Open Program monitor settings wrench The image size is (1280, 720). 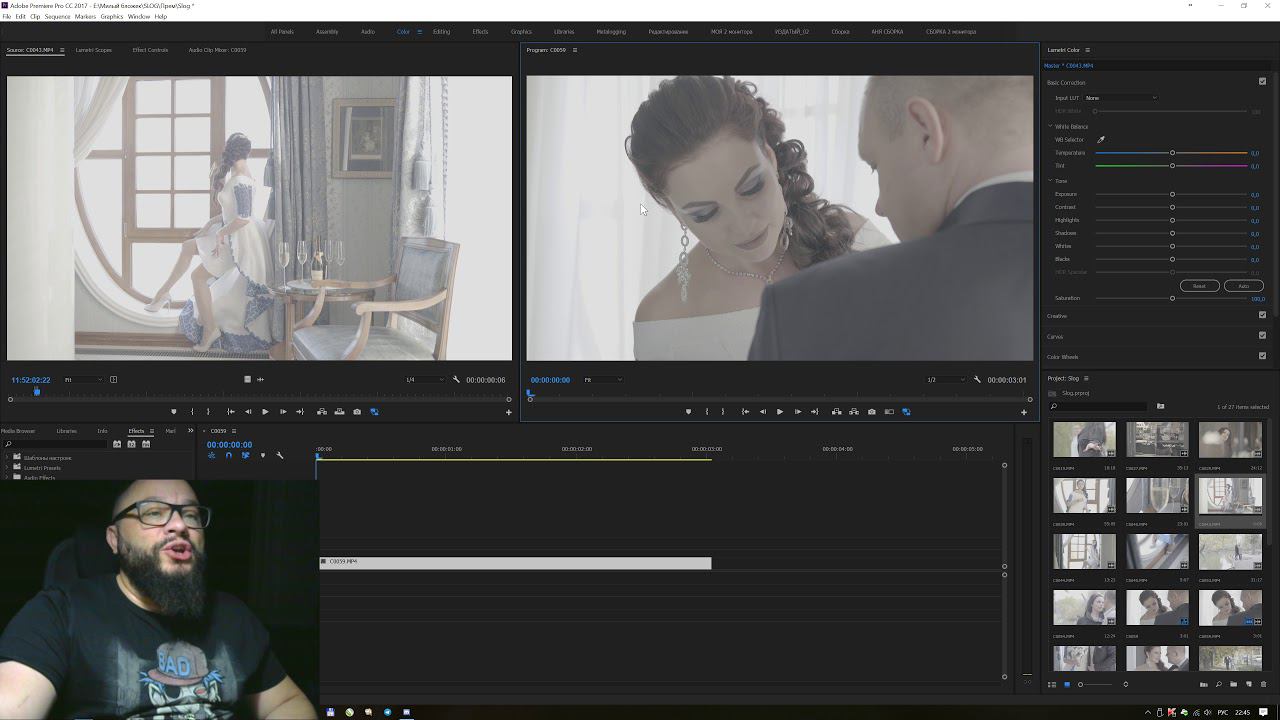(x=977, y=379)
